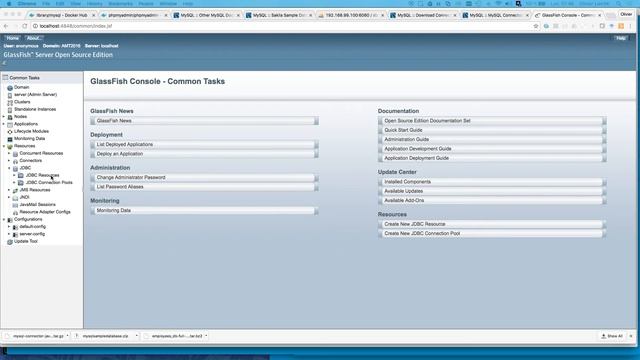The width and height of the screenshot is (640, 360).
Task: Click Installed Components button
Action: [x=492, y=182]
